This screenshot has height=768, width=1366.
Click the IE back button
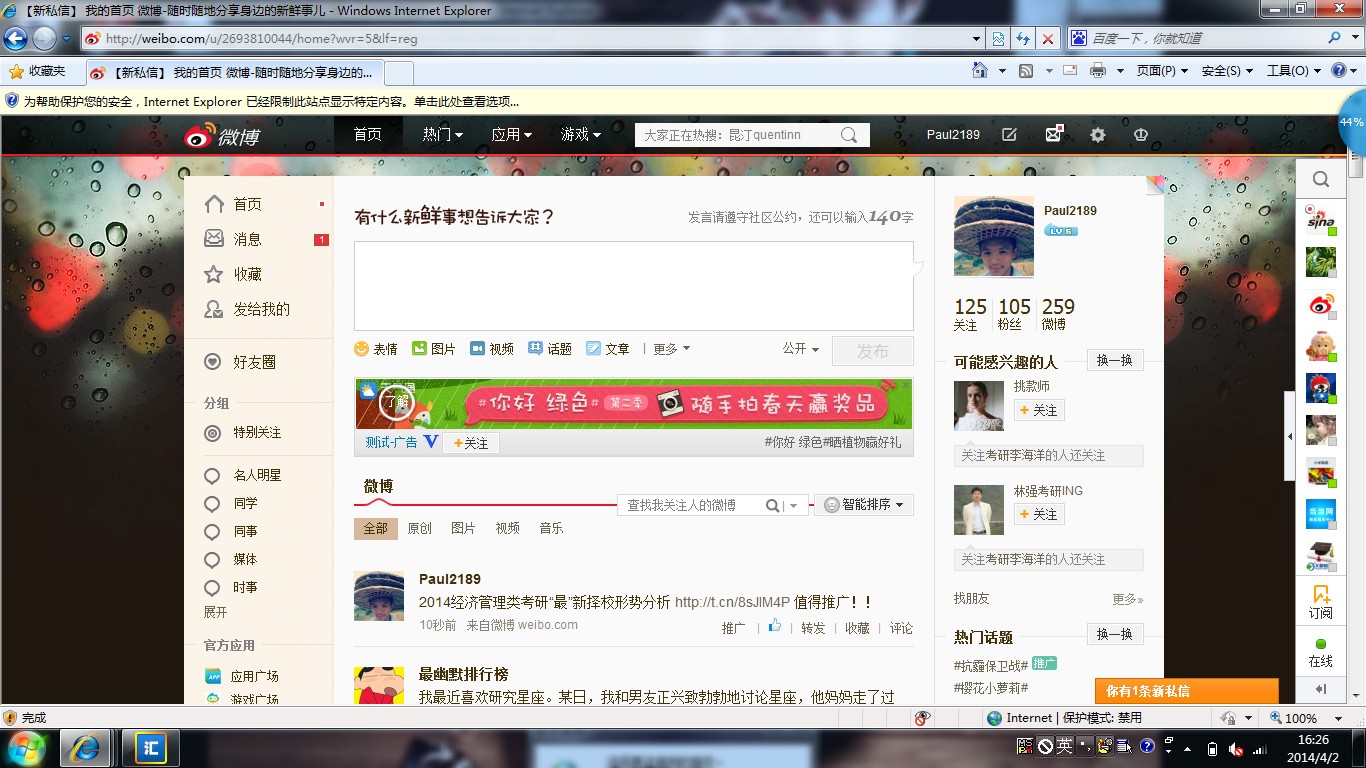15,39
